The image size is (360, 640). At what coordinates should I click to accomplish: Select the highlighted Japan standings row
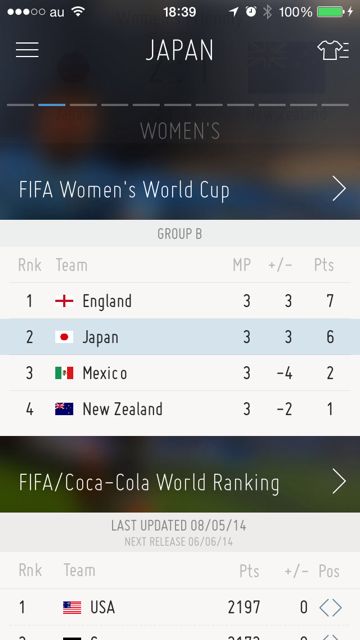(180, 337)
